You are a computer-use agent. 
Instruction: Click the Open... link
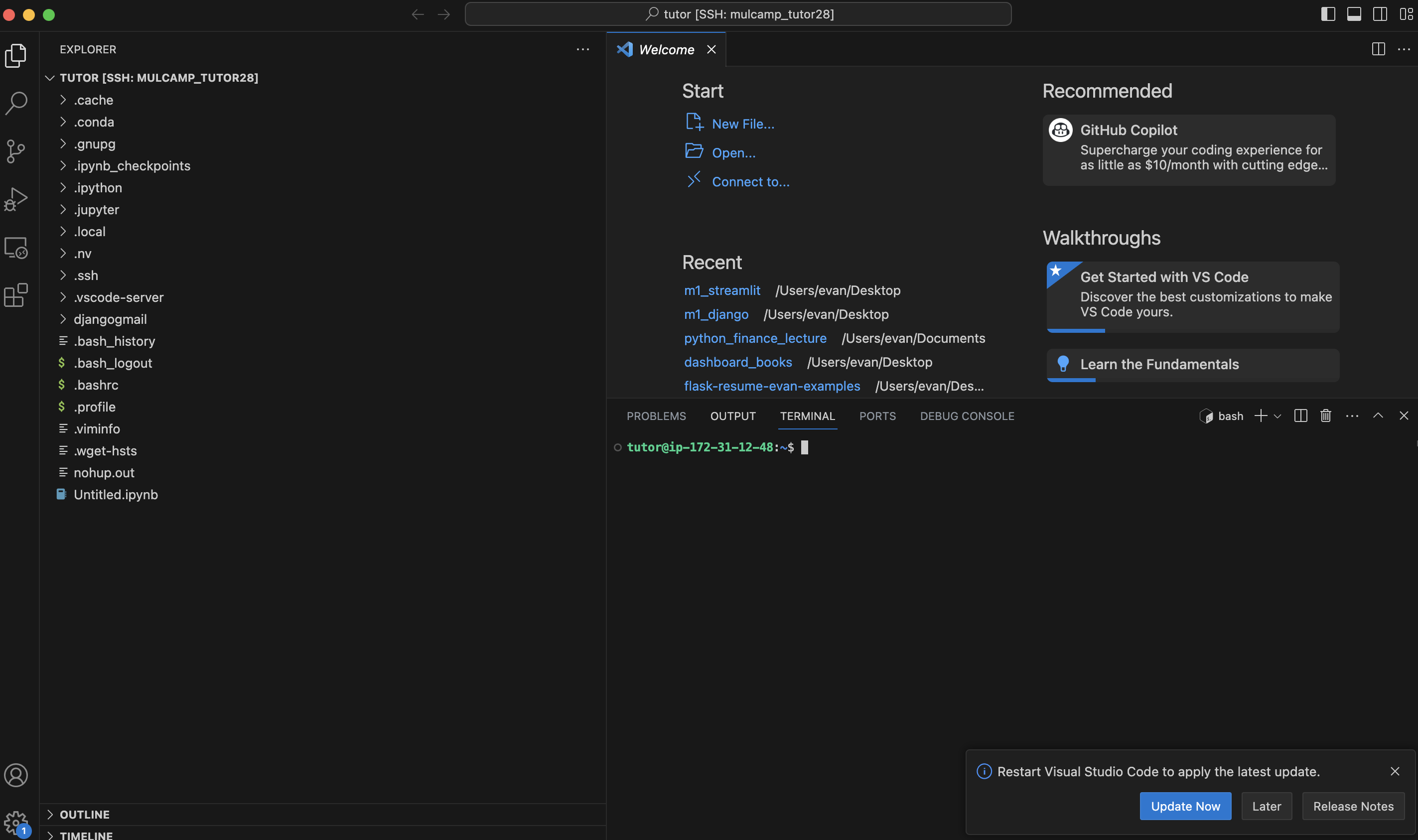point(733,153)
